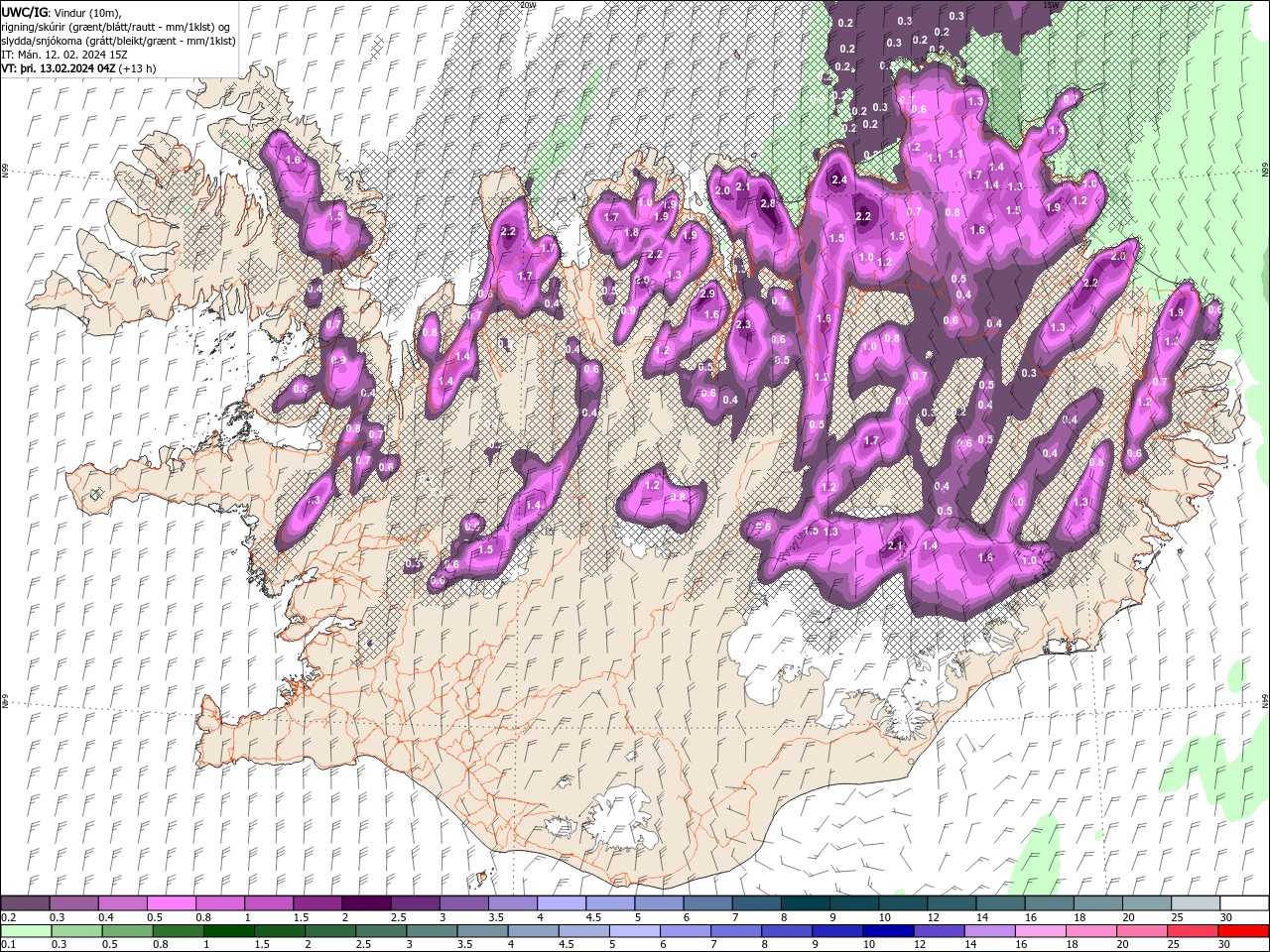Select the 0.8 magenta swatch in upper legend row
The height and width of the screenshot is (952, 1270).
point(219,903)
